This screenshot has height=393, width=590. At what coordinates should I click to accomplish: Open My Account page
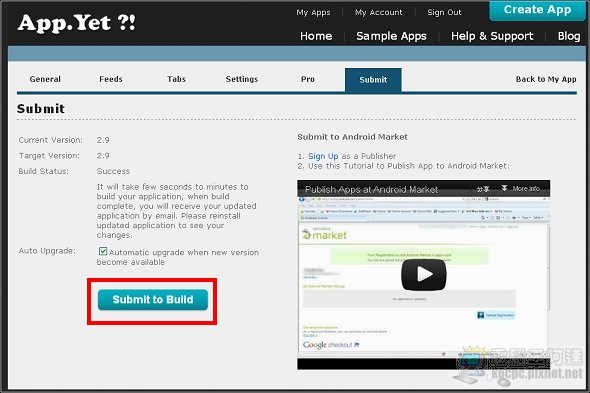coord(379,12)
